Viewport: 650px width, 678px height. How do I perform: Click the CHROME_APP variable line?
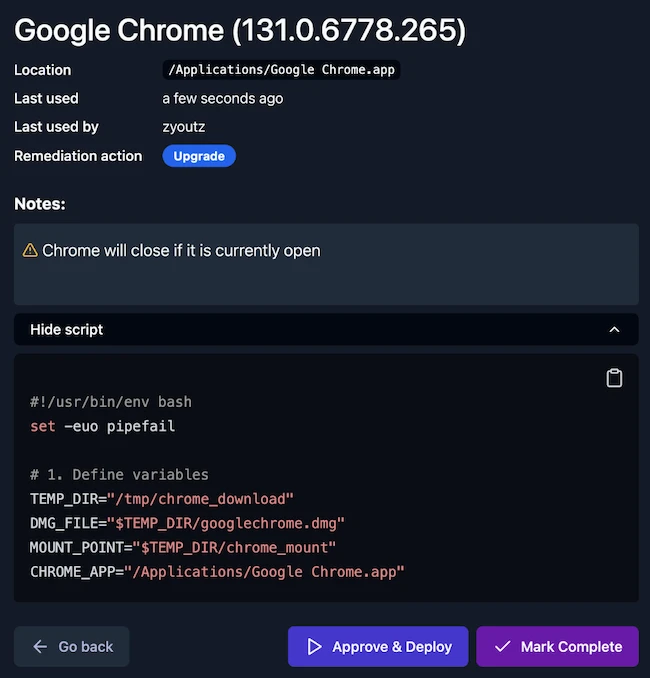coord(217,571)
